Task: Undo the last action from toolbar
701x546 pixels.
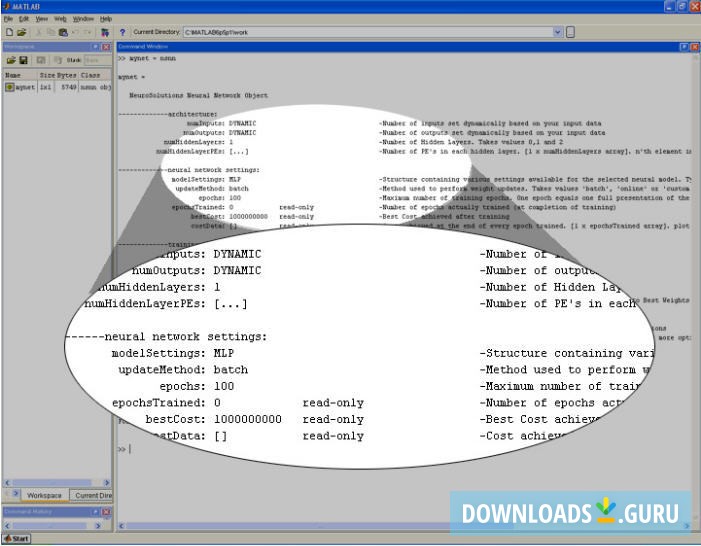Action: pos(75,32)
